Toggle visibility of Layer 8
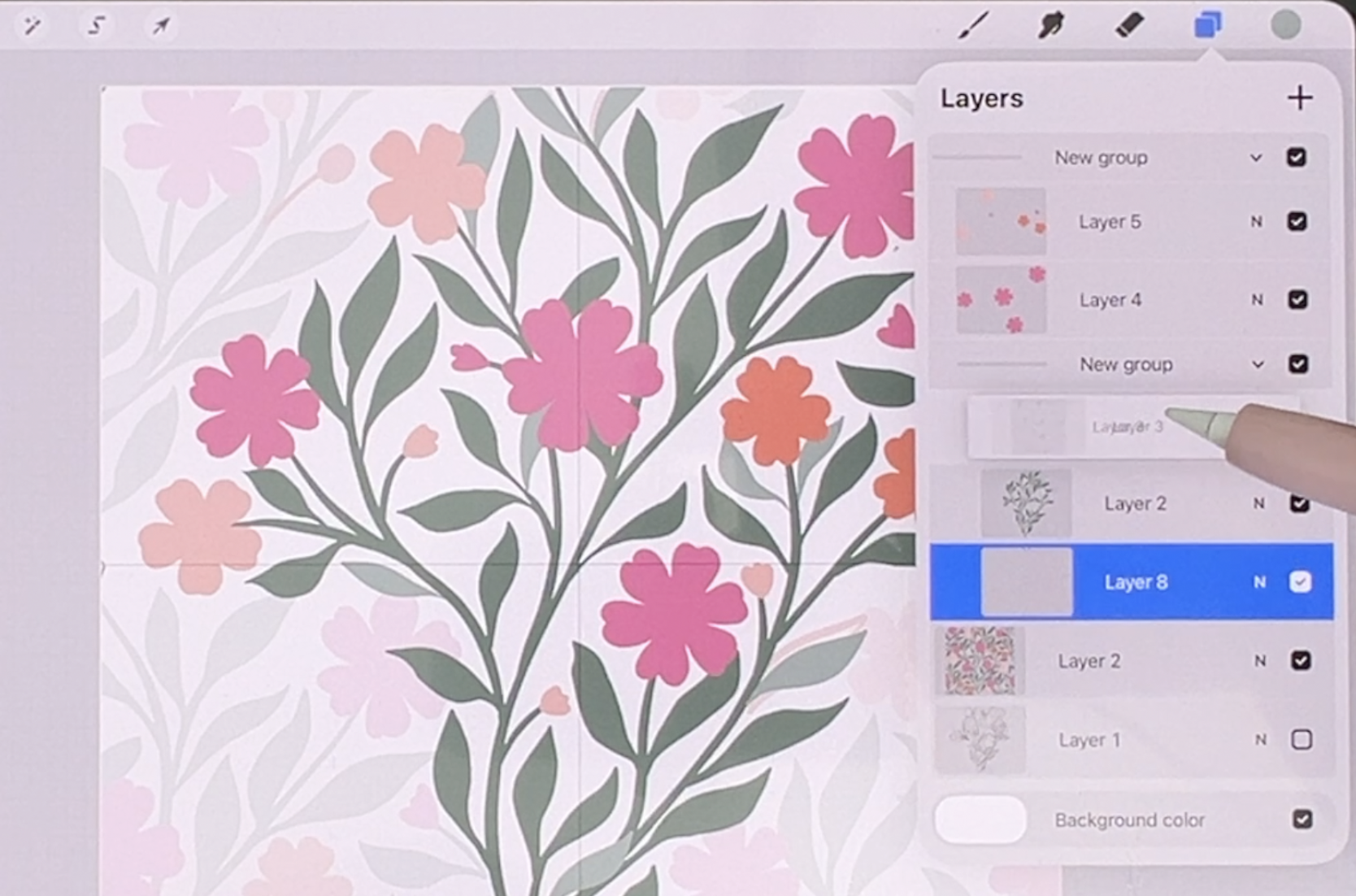Viewport: 1356px width, 896px height. (x=1301, y=581)
